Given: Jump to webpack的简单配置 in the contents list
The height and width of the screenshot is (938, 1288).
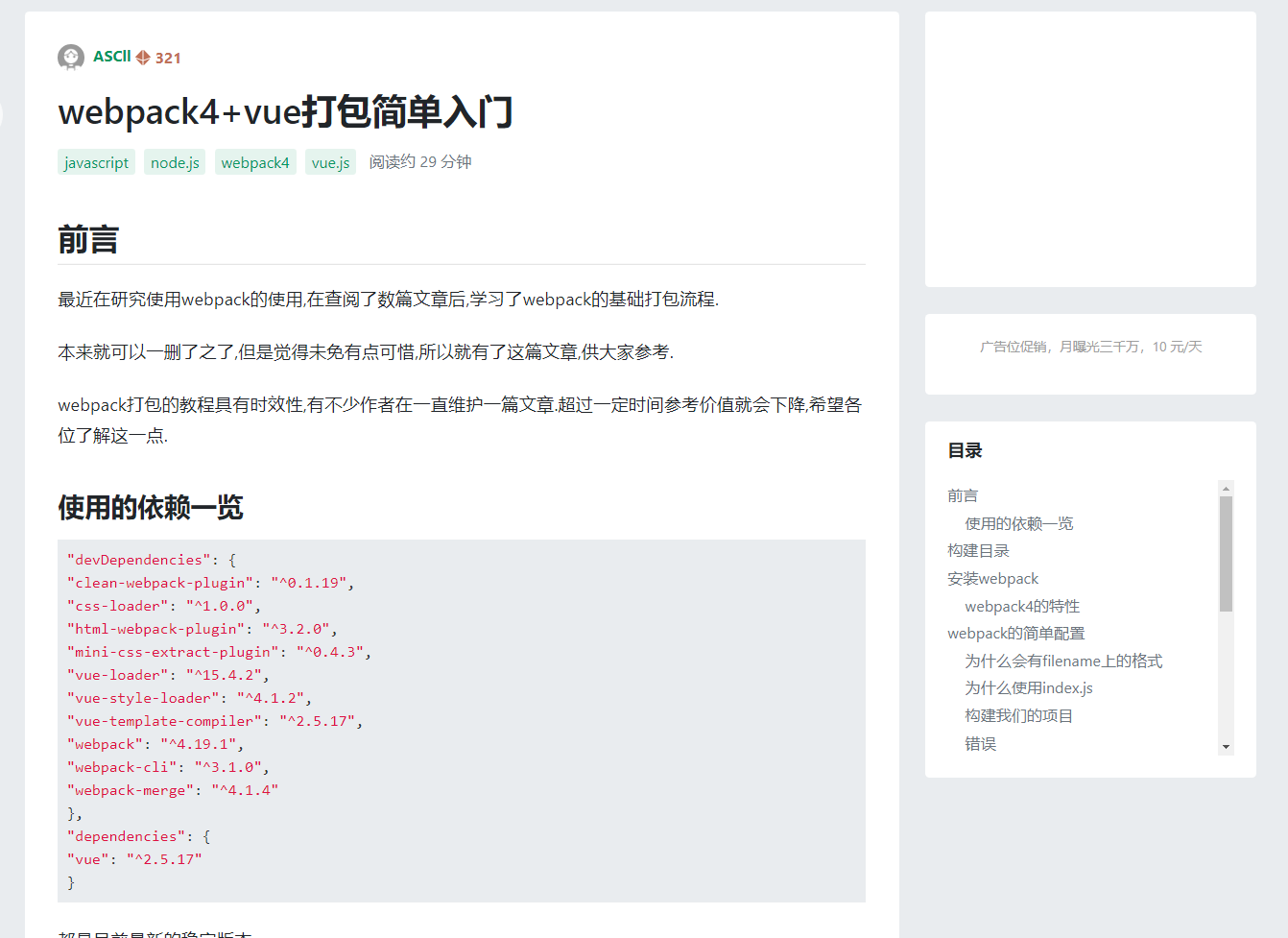Looking at the screenshot, I should tap(1015, 634).
